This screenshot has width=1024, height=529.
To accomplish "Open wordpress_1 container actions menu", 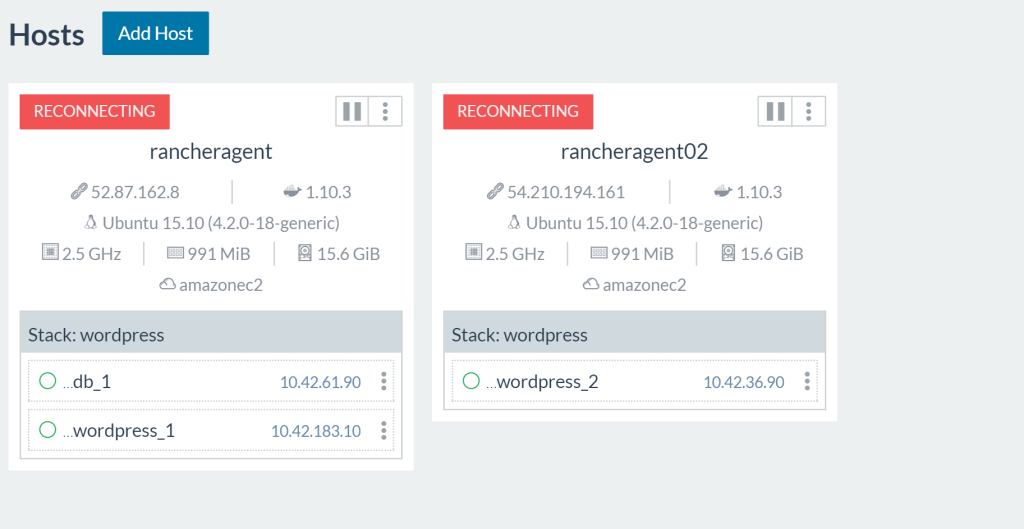I will tap(383, 430).
